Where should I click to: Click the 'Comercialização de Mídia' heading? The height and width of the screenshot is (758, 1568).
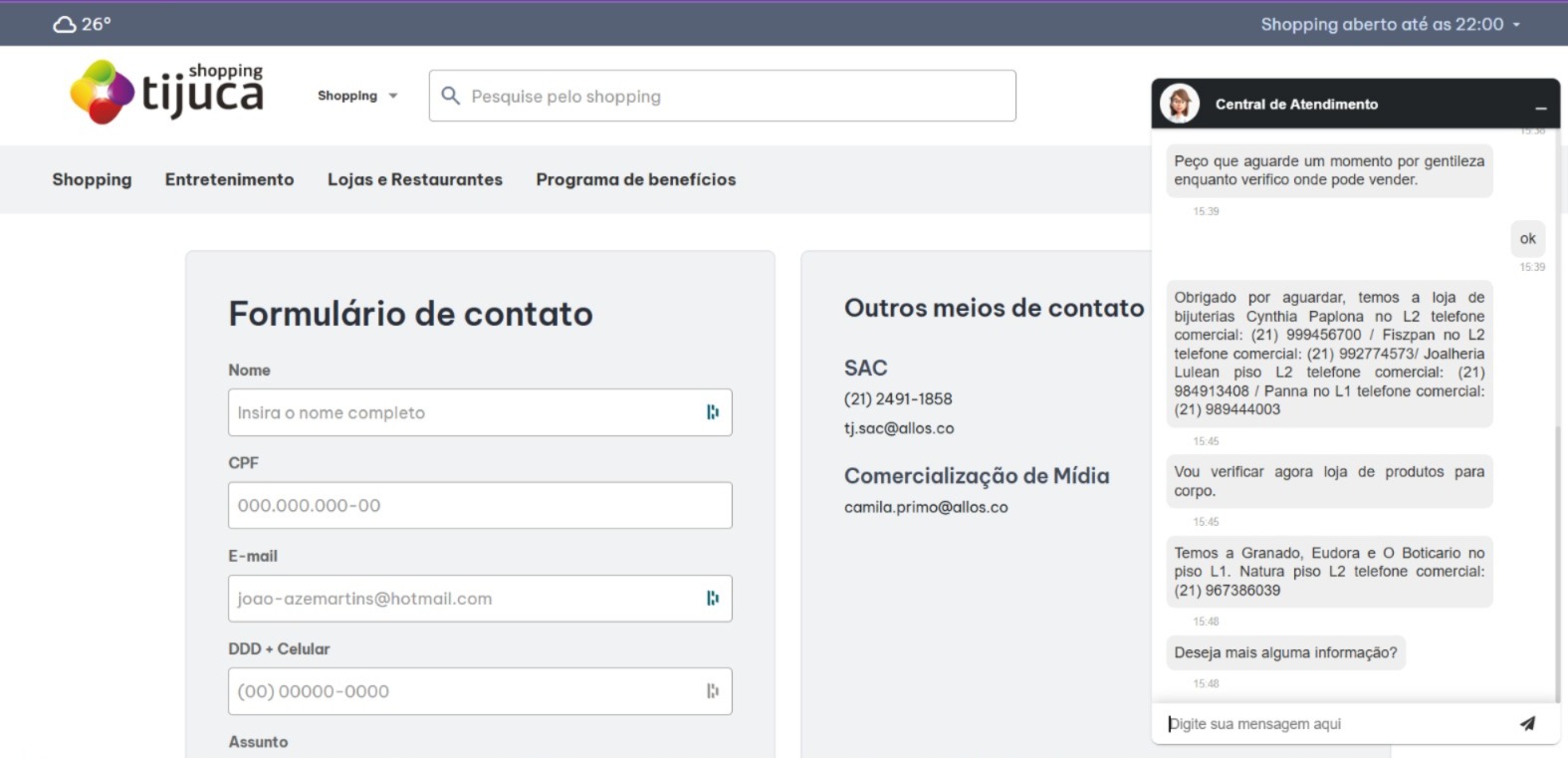click(977, 476)
